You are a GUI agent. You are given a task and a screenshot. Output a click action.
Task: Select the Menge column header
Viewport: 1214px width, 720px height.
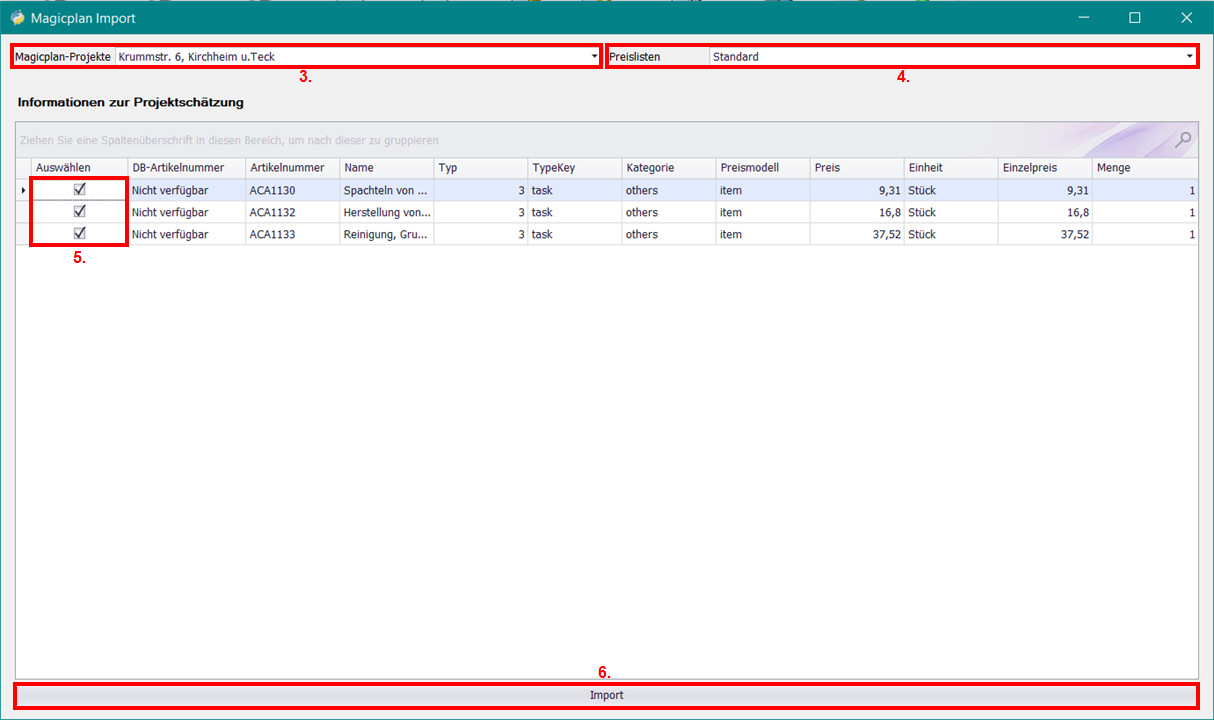click(1144, 168)
